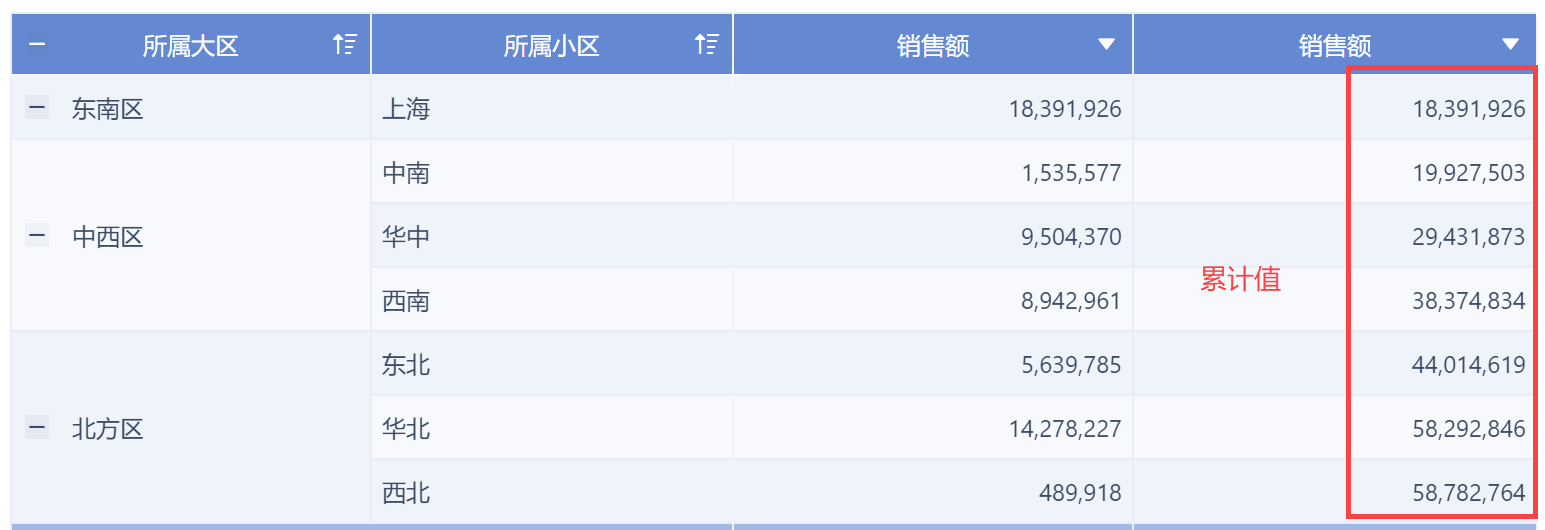The width and height of the screenshot is (1545, 530).
Task: Select the 西北 sub-region cell
Action: 406,493
